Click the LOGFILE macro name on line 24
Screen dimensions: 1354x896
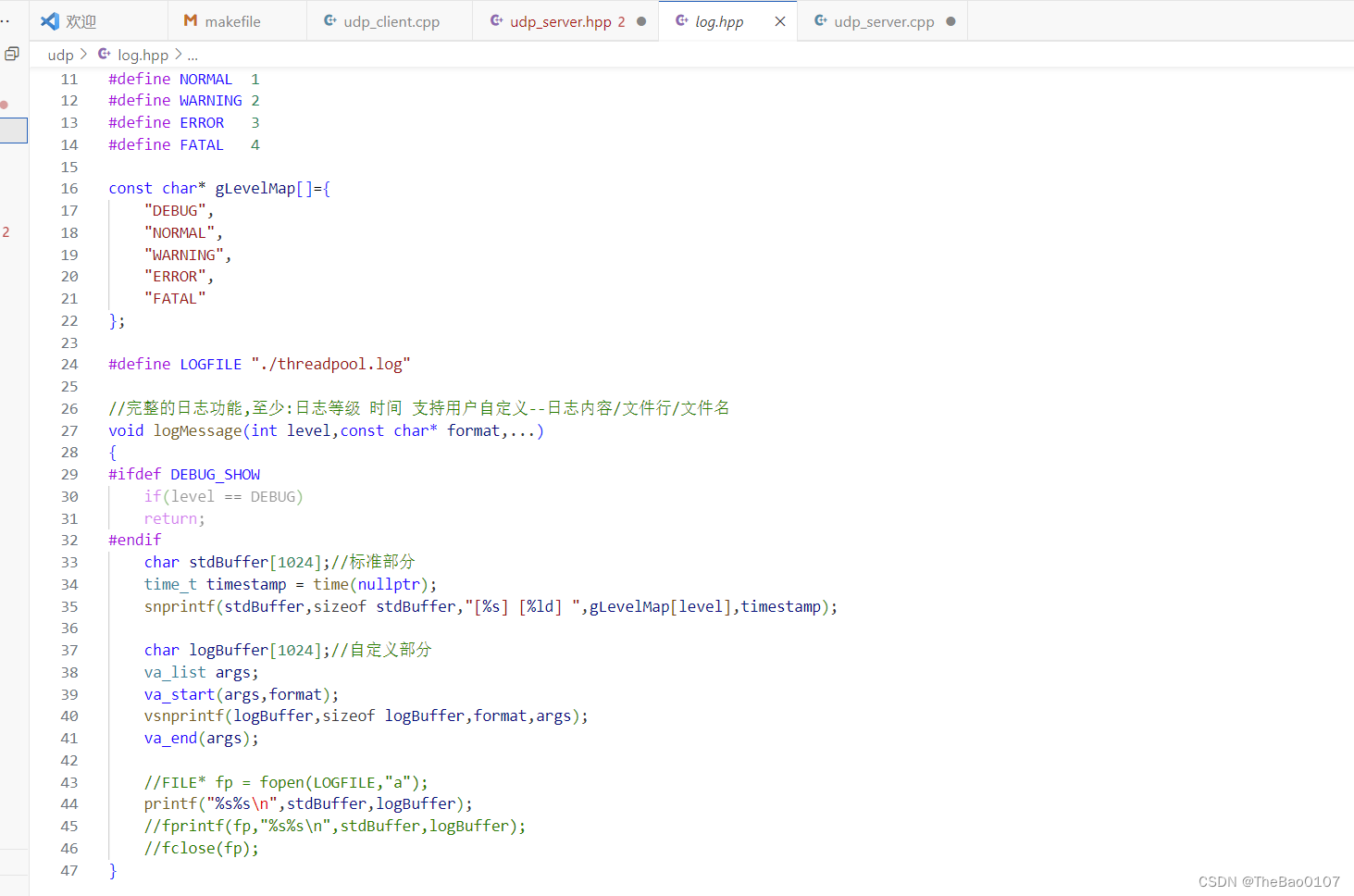210,365
